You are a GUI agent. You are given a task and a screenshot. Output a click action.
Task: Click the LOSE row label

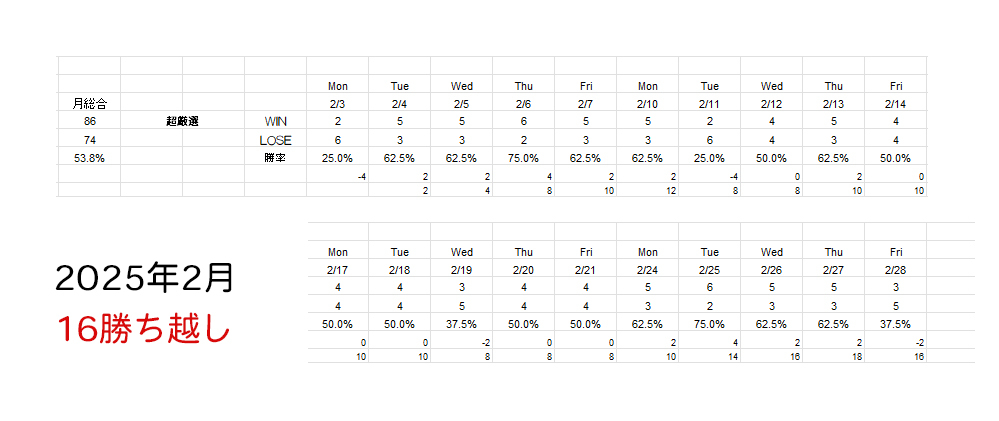[275, 140]
